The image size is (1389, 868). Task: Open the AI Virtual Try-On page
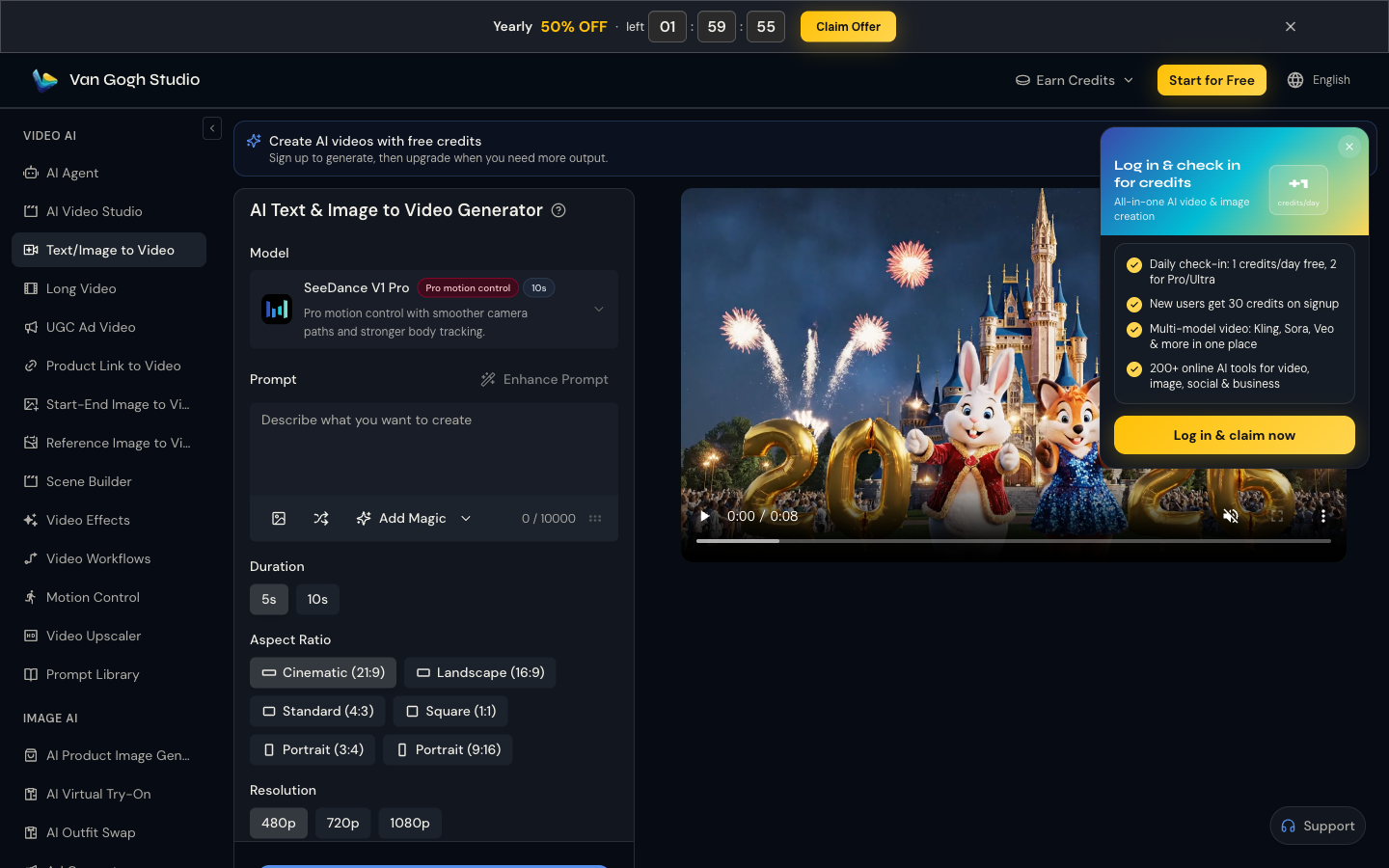click(109, 794)
